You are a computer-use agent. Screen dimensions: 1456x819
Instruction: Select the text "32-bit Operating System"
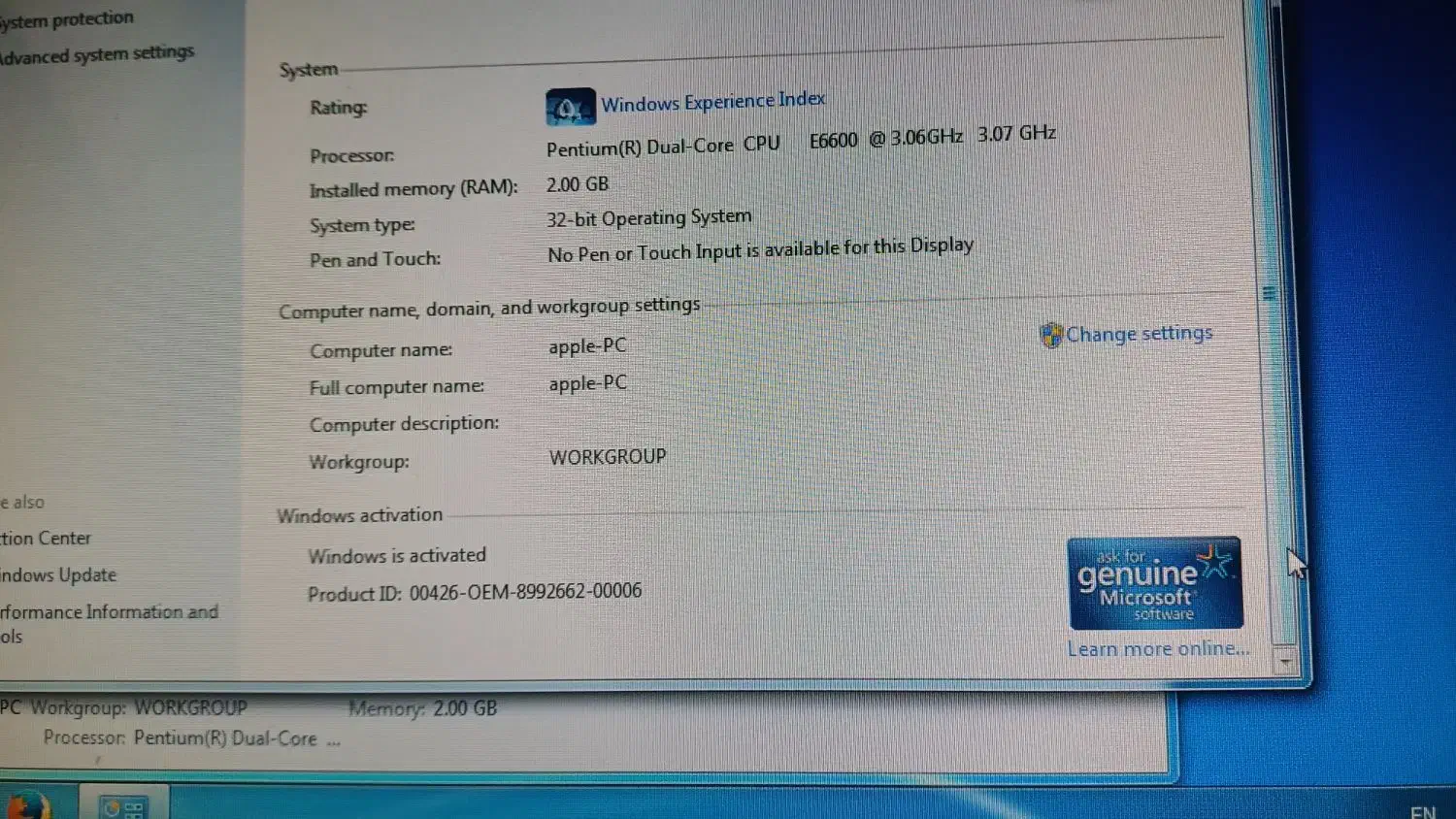point(648,218)
